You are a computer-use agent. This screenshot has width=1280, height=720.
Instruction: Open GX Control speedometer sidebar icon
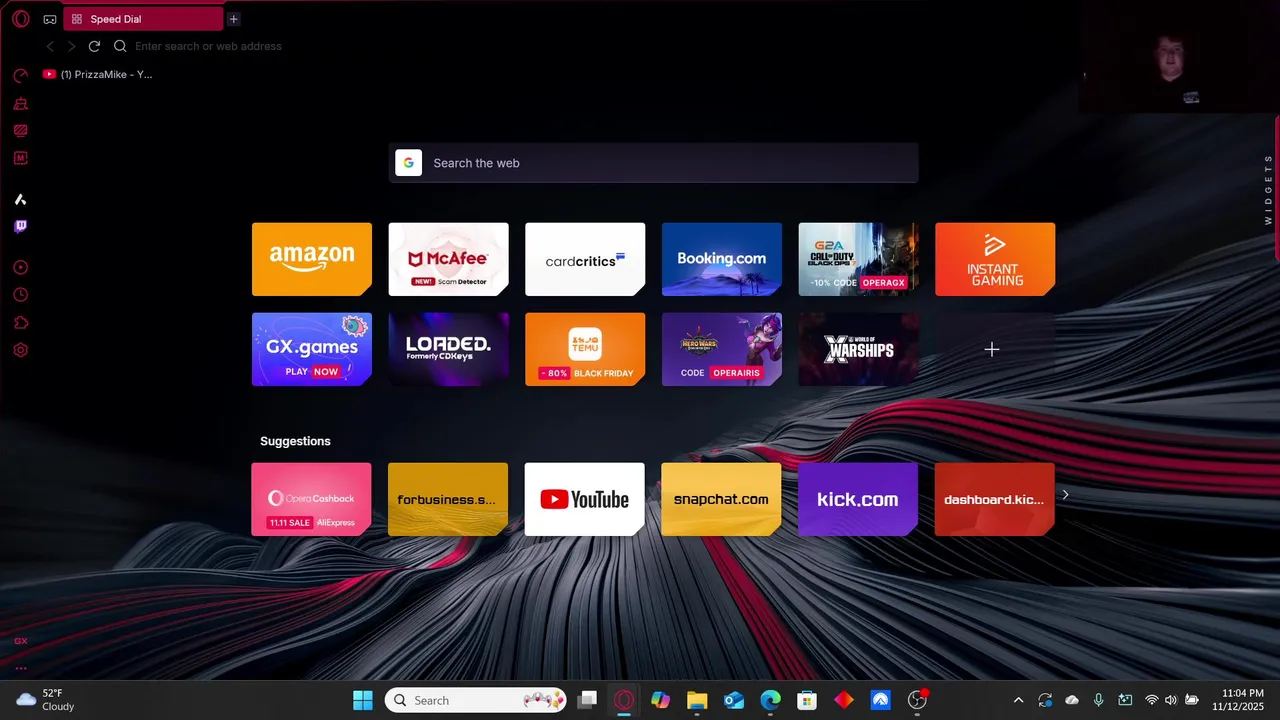(20, 75)
